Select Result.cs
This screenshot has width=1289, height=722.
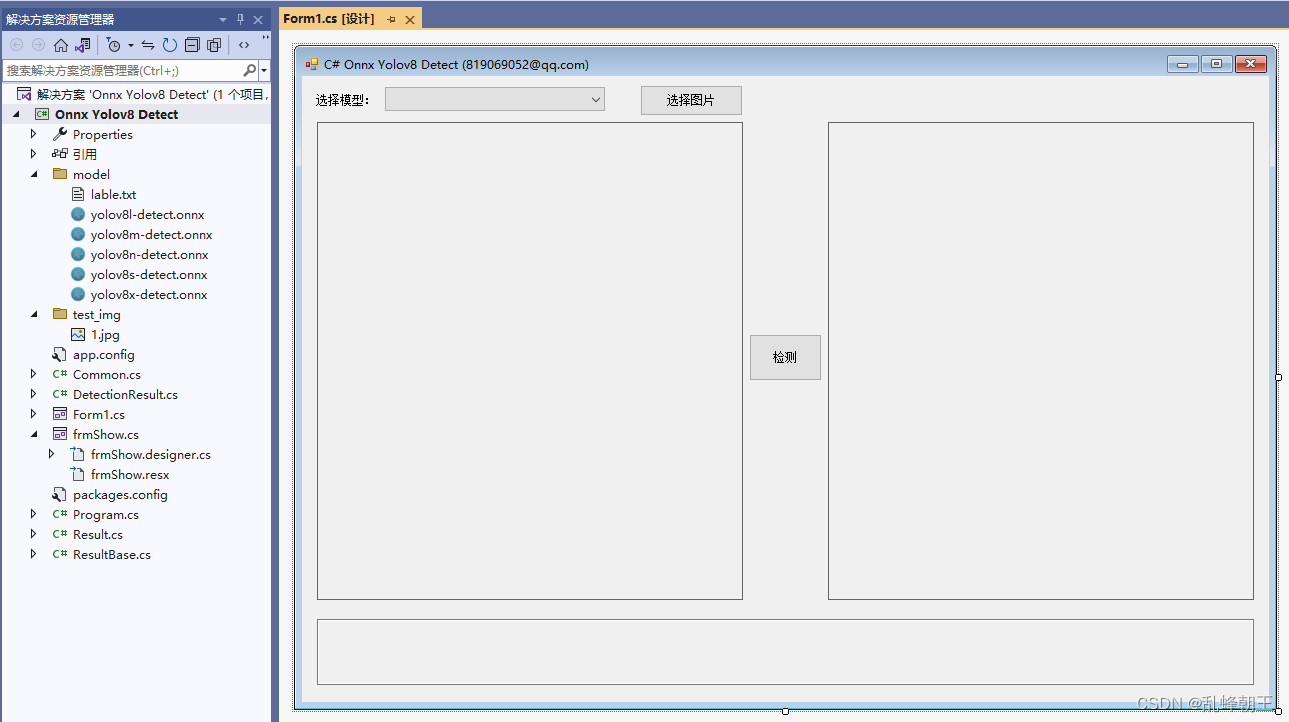pos(98,534)
